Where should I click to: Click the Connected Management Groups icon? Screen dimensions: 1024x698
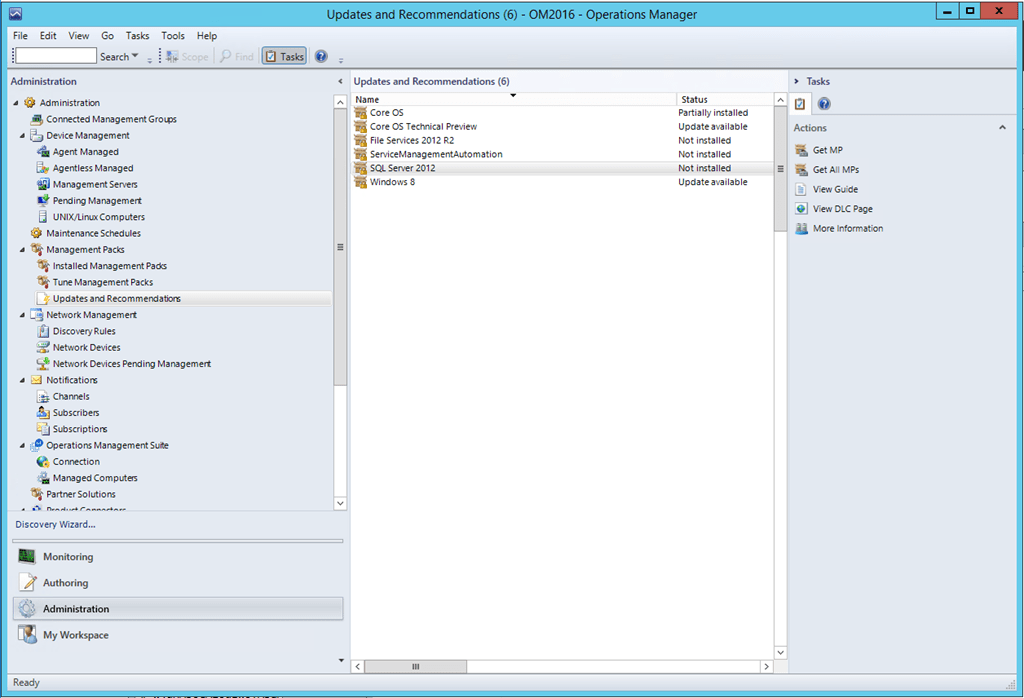point(37,119)
